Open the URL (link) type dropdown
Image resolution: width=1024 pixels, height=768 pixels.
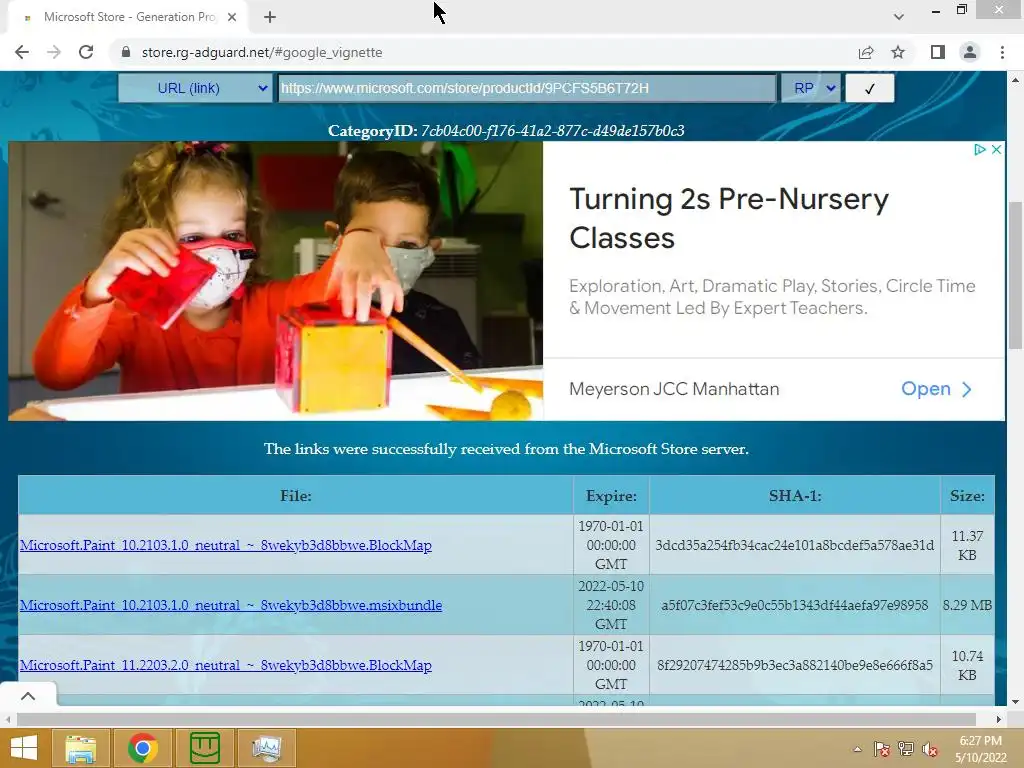pos(195,88)
